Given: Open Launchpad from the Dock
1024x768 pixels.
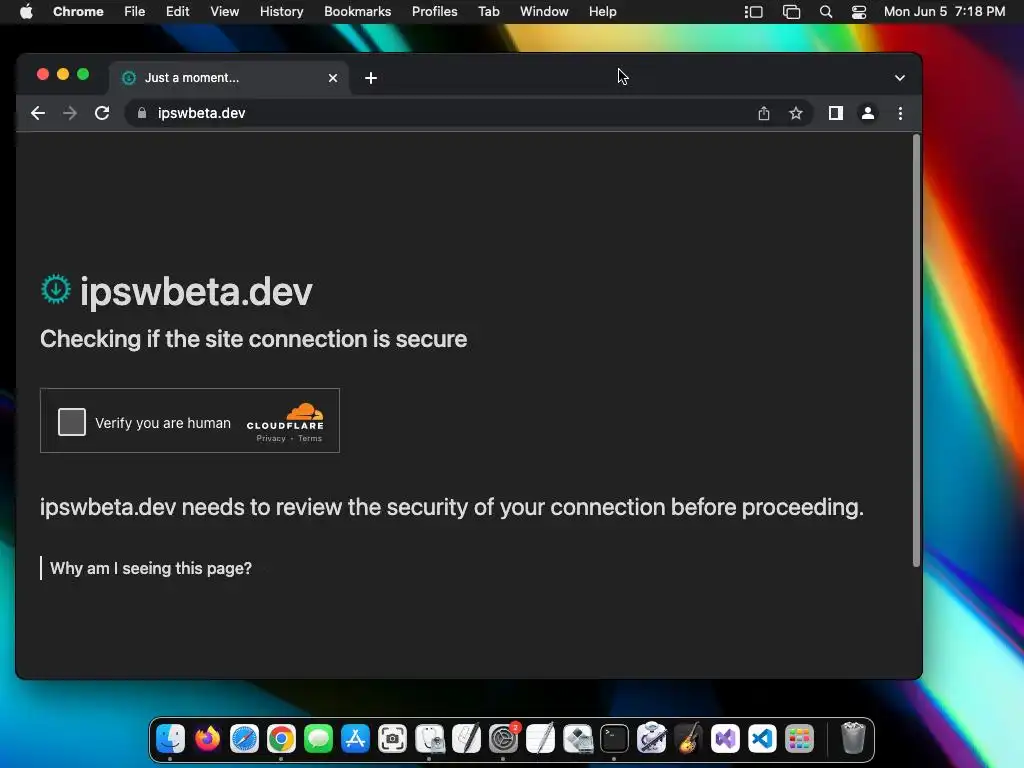Looking at the screenshot, I should (x=799, y=739).
